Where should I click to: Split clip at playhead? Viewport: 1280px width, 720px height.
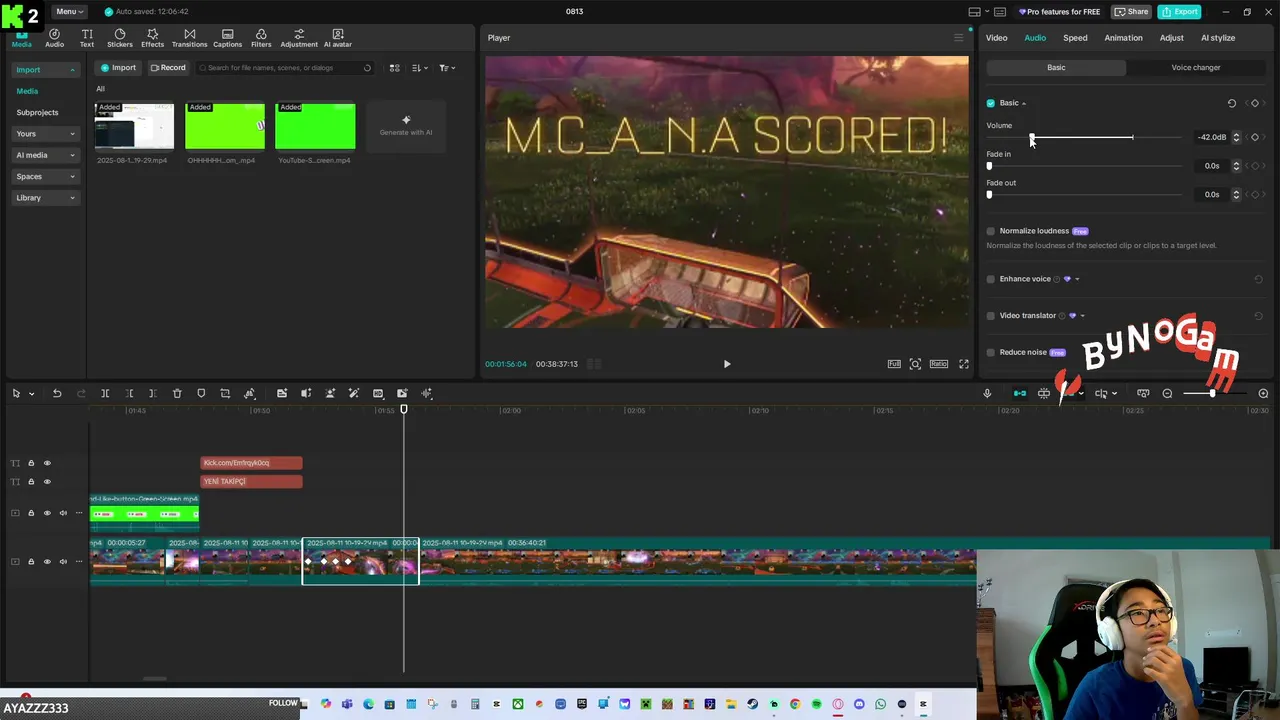click(105, 393)
